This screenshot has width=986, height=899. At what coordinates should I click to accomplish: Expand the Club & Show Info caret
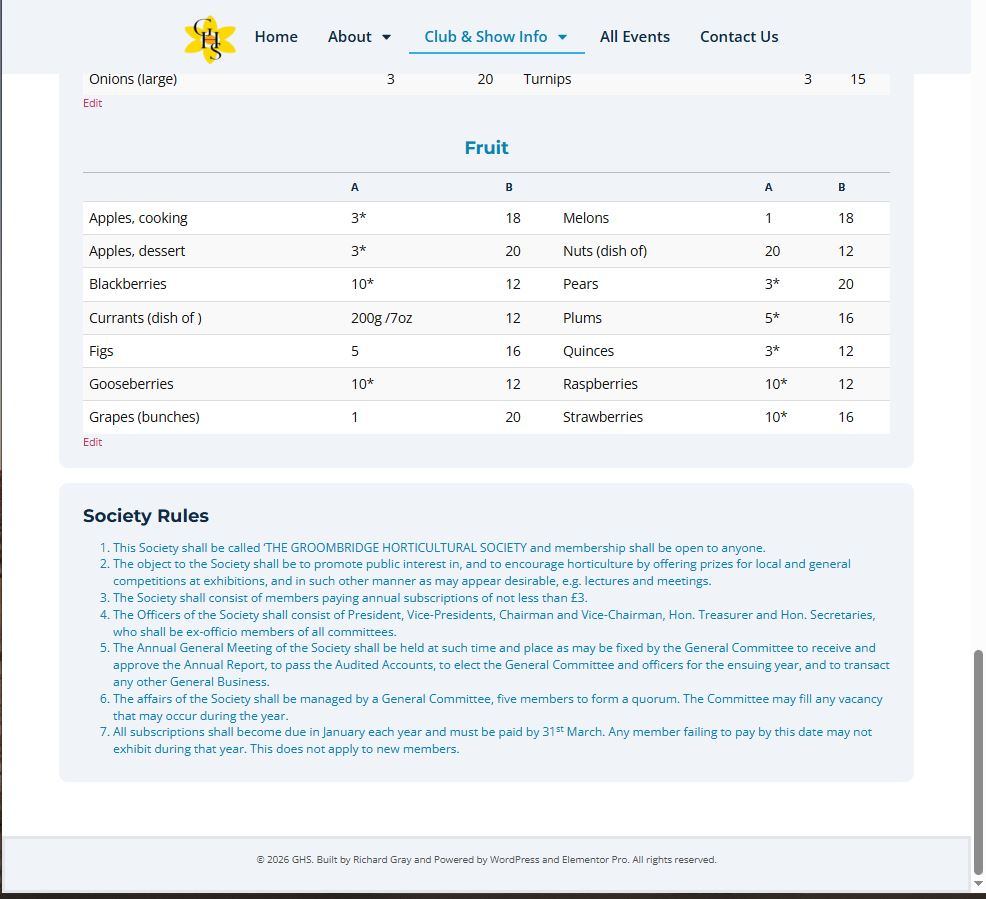[562, 38]
